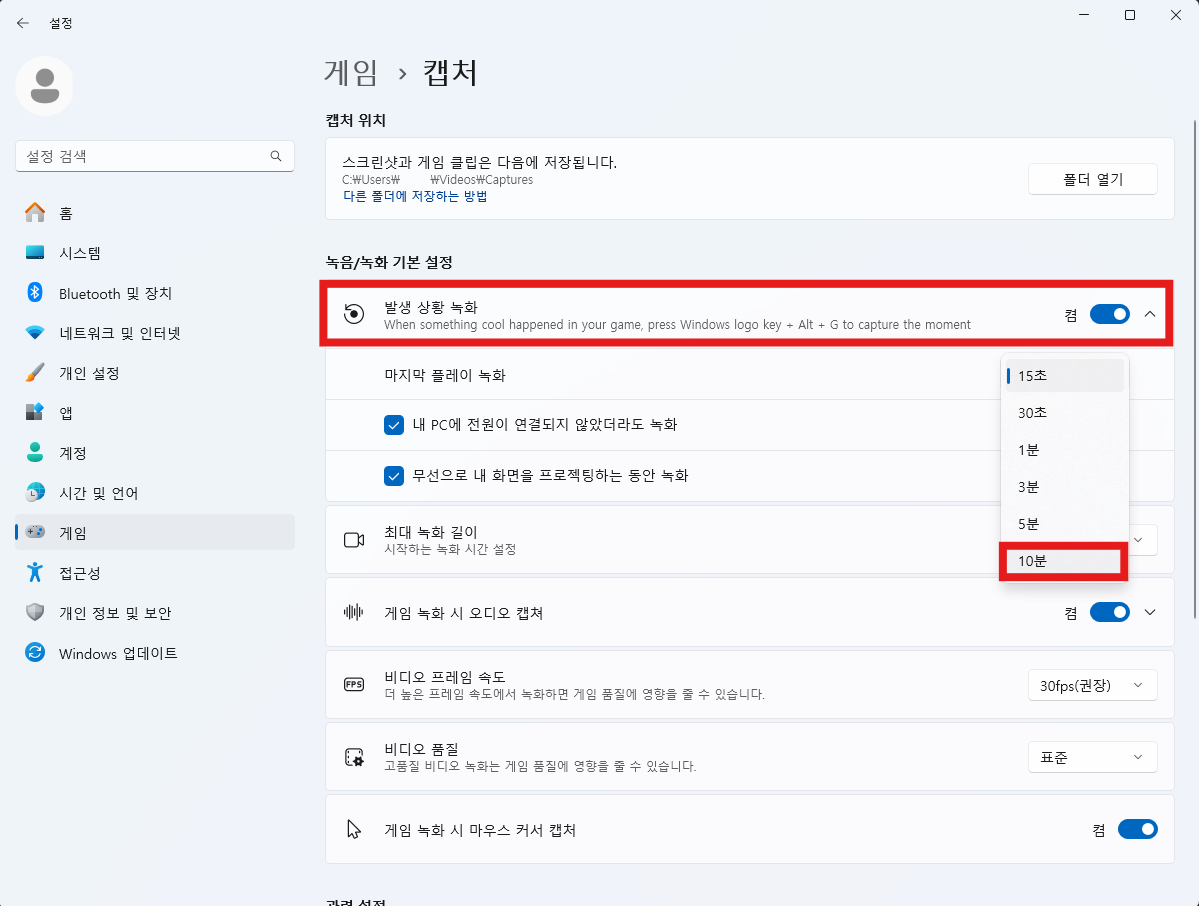Disable 게임 녹화 시 마우스 커서 캡처 toggle
This screenshot has width=1199, height=906.
pyautogui.click(x=1137, y=829)
